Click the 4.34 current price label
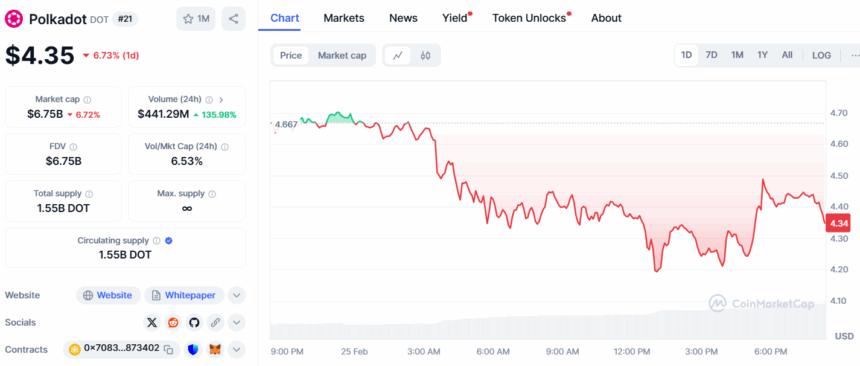 coord(838,223)
